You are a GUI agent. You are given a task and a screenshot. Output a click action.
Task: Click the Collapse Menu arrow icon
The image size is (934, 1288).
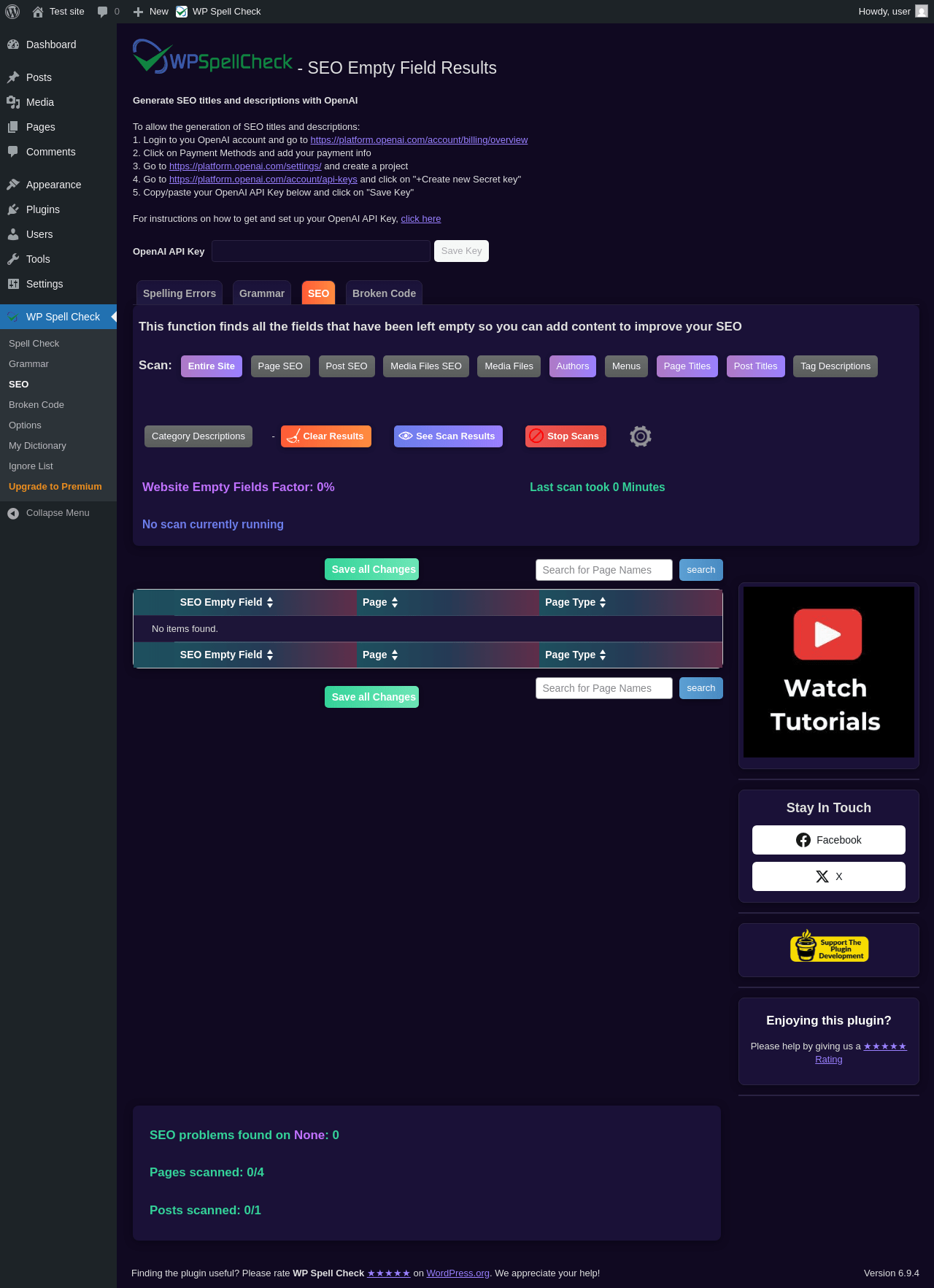point(13,513)
